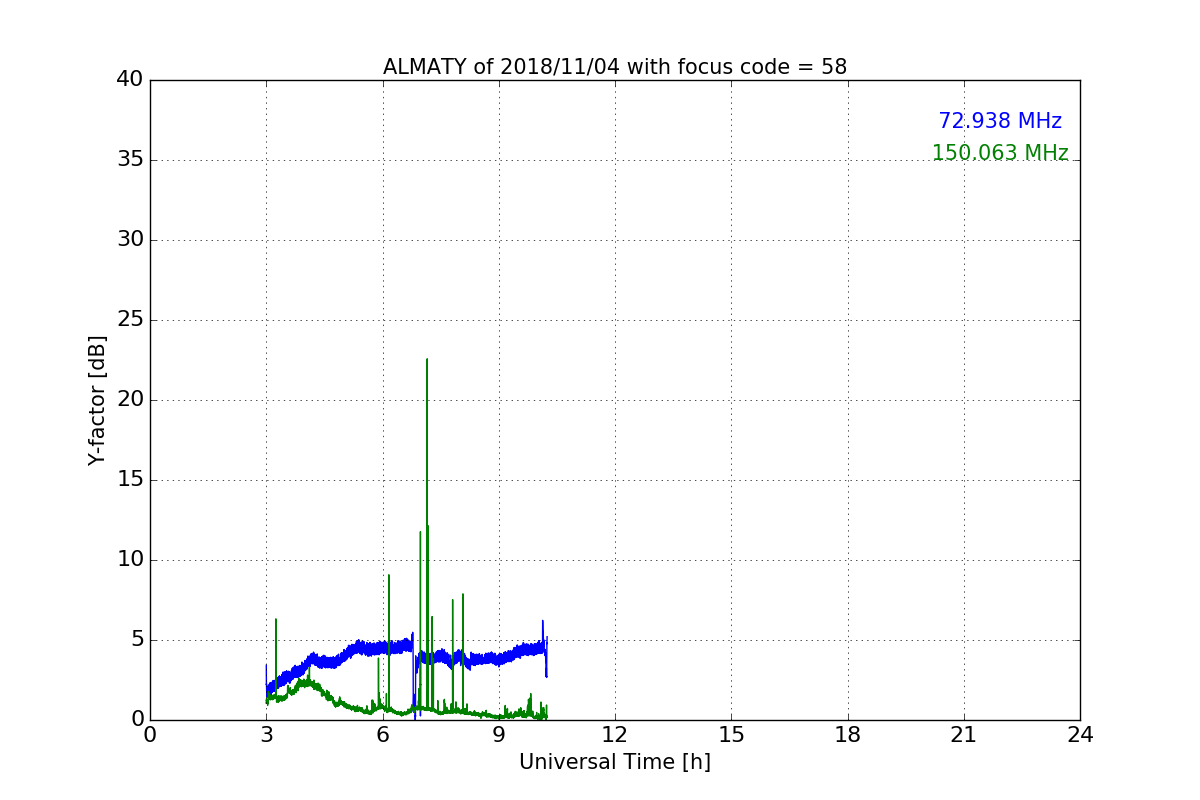This screenshot has width=1200, height=800.
Task: Click y-axis tick label 40
Action: tap(129, 80)
